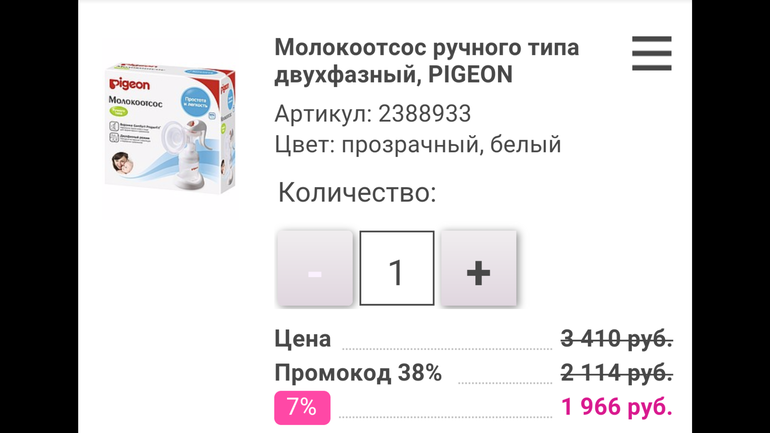Click the Промокод 38% label
The height and width of the screenshot is (433, 770).
pos(358,373)
